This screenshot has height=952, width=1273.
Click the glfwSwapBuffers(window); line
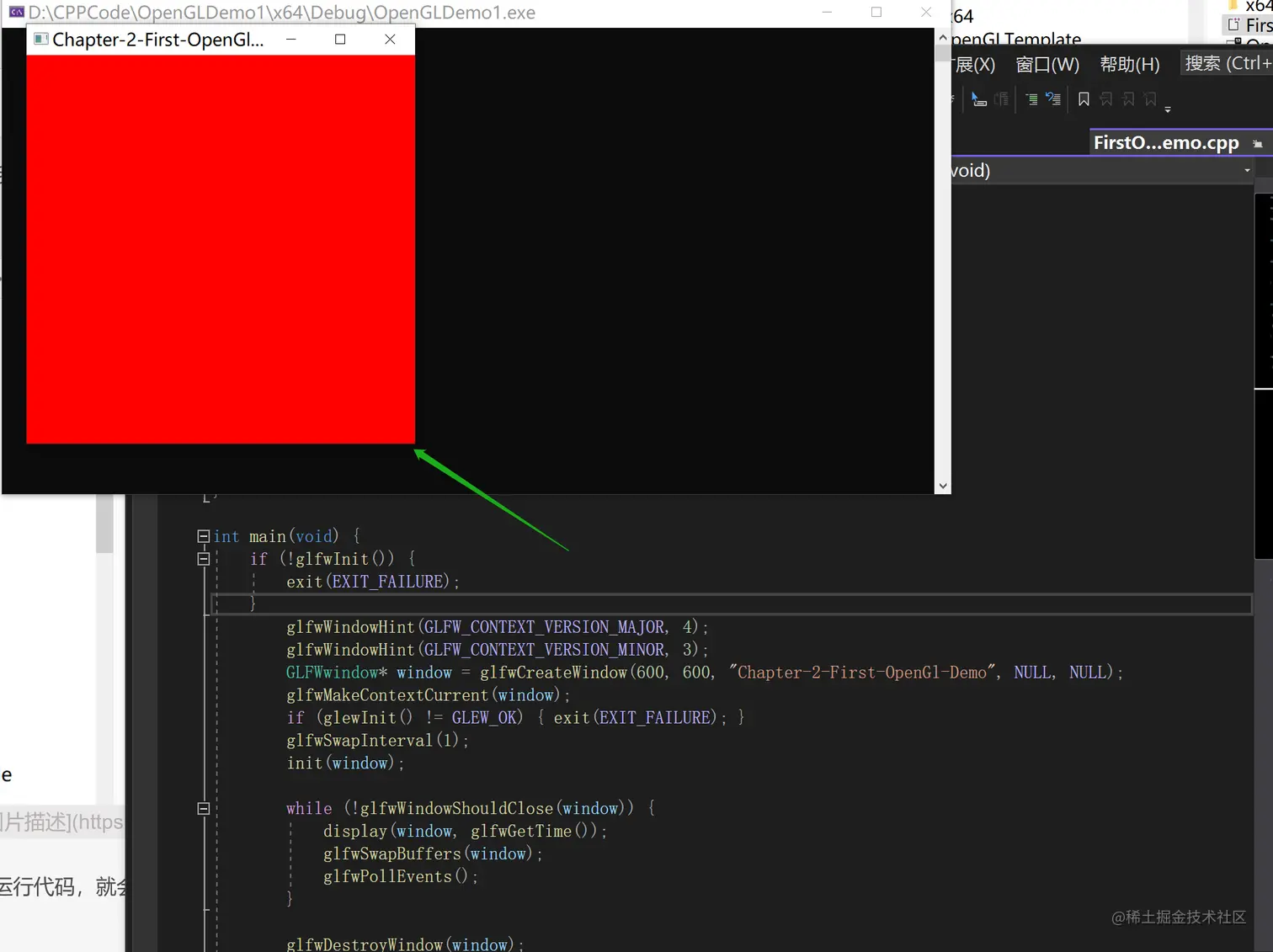(433, 854)
